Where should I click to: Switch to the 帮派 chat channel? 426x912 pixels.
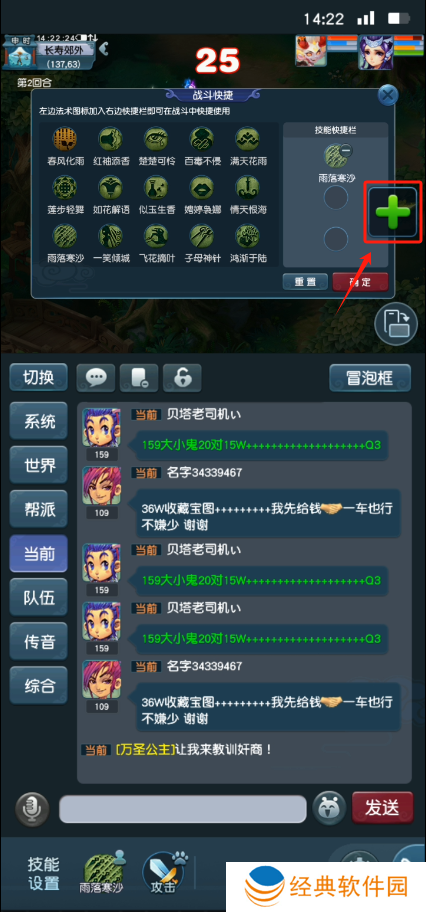39,510
